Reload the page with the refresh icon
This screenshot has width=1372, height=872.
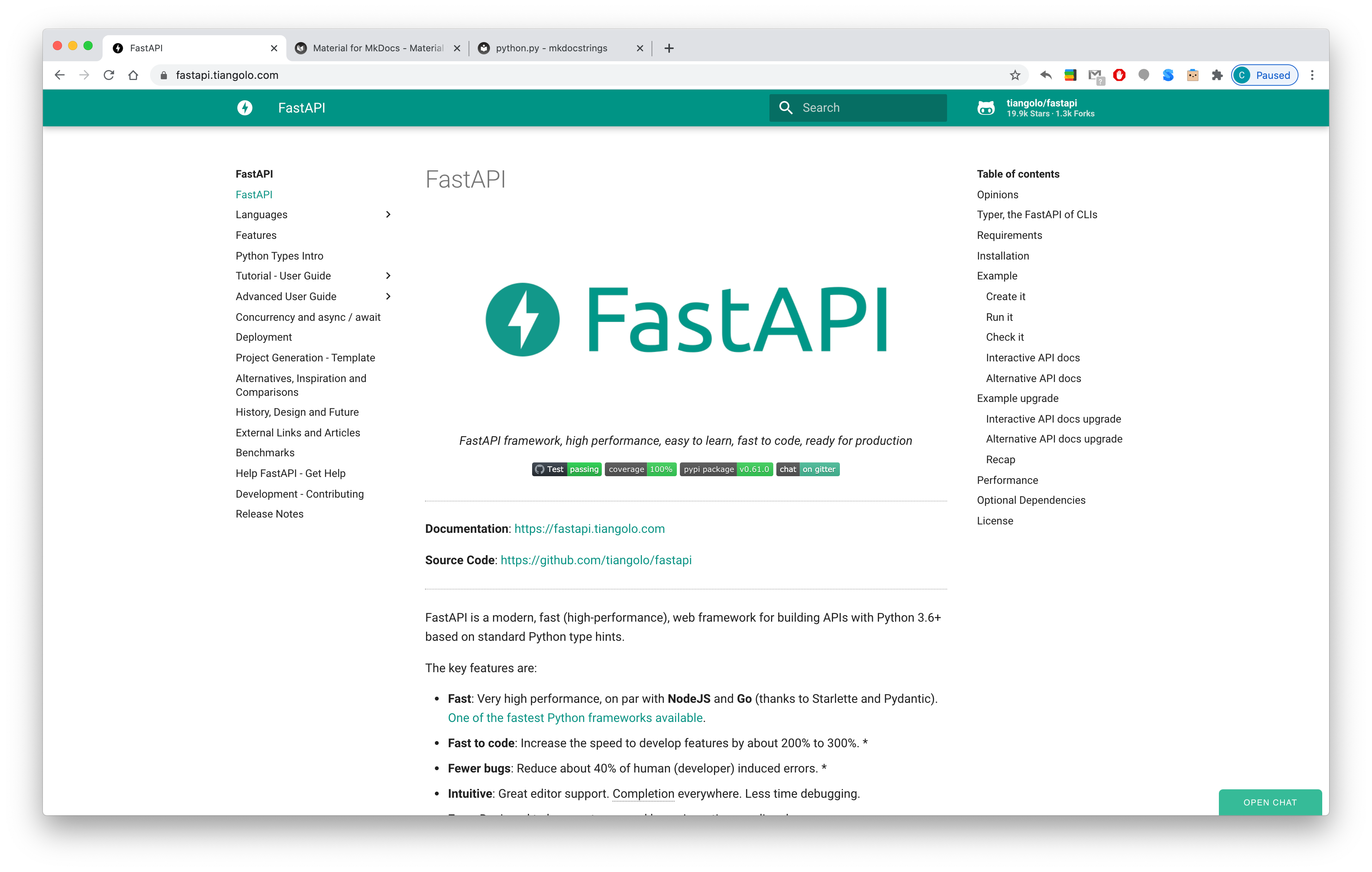(x=109, y=75)
